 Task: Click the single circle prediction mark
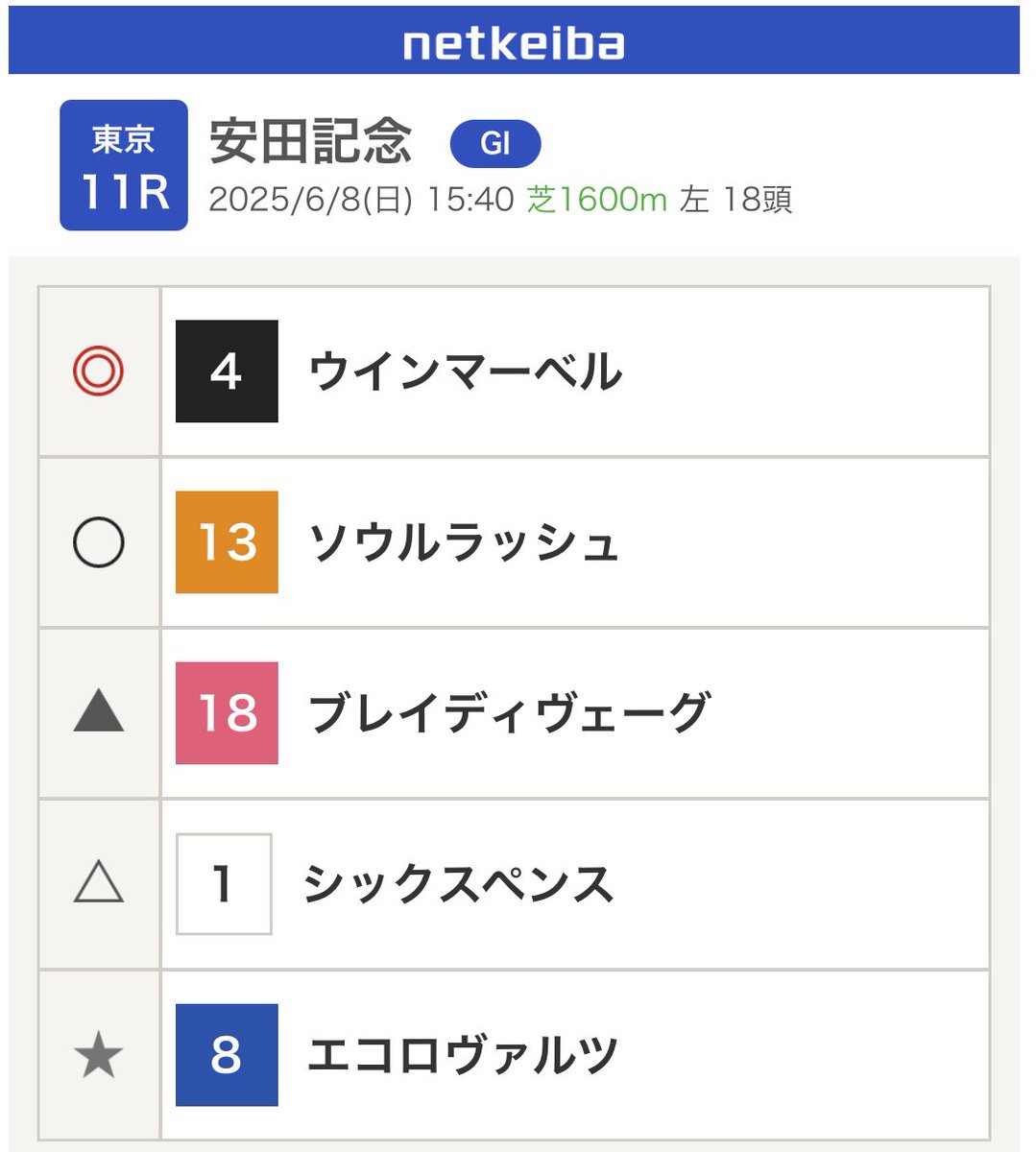click(99, 542)
